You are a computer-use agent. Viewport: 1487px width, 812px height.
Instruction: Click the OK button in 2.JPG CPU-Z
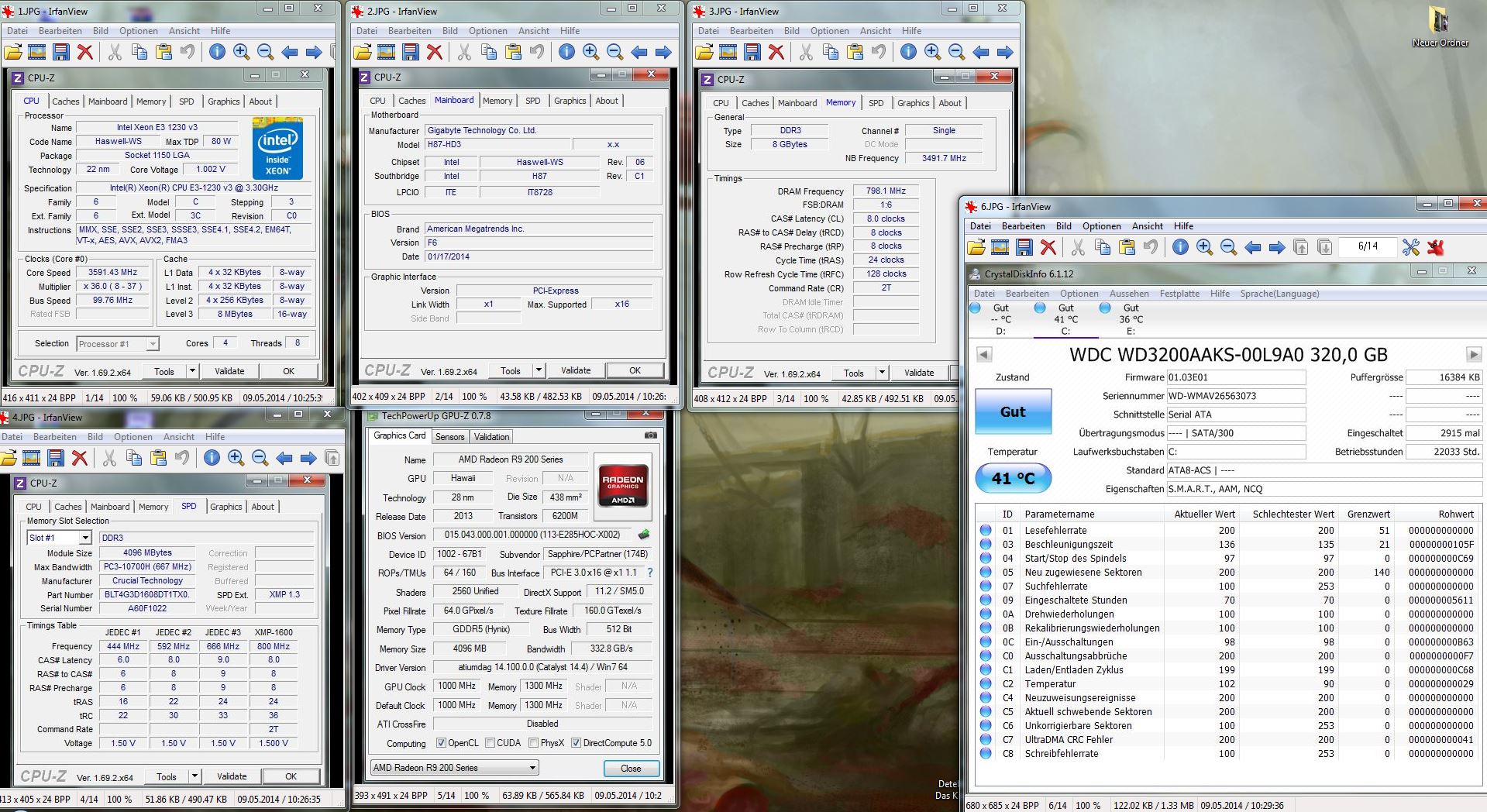[x=635, y=370]
